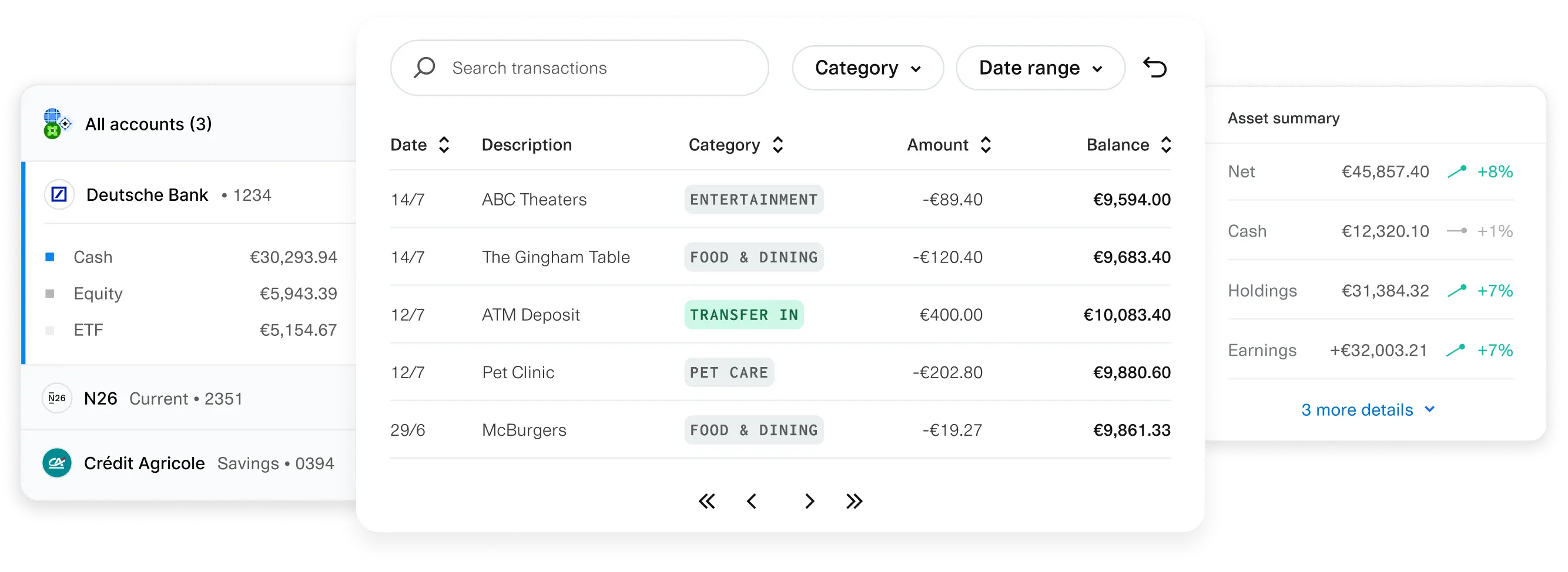The height and width of the screenshot is (572, 1568).
Task: Go to next page of transactions
Action: (810, 501)
